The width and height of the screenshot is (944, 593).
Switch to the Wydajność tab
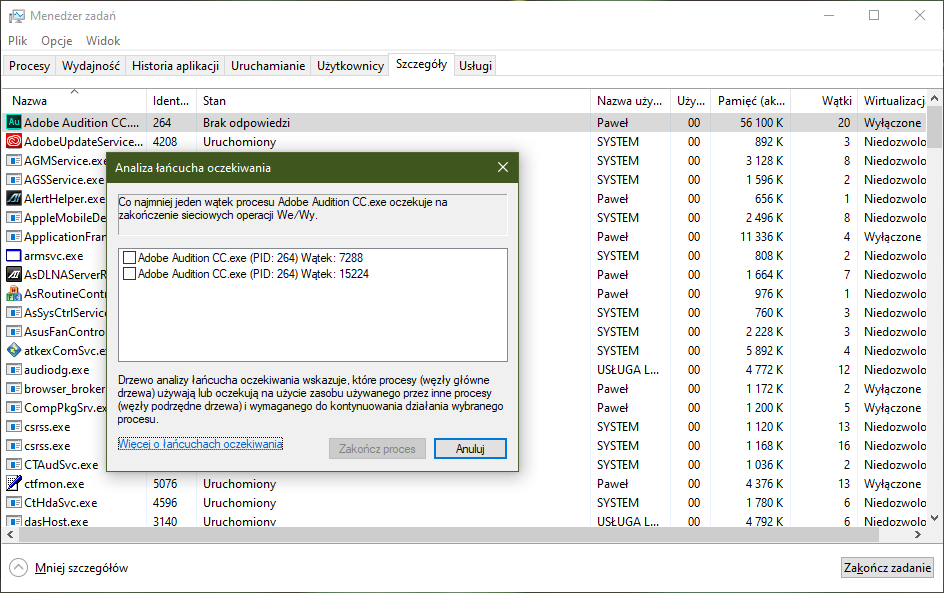click(x=91, y=66)
